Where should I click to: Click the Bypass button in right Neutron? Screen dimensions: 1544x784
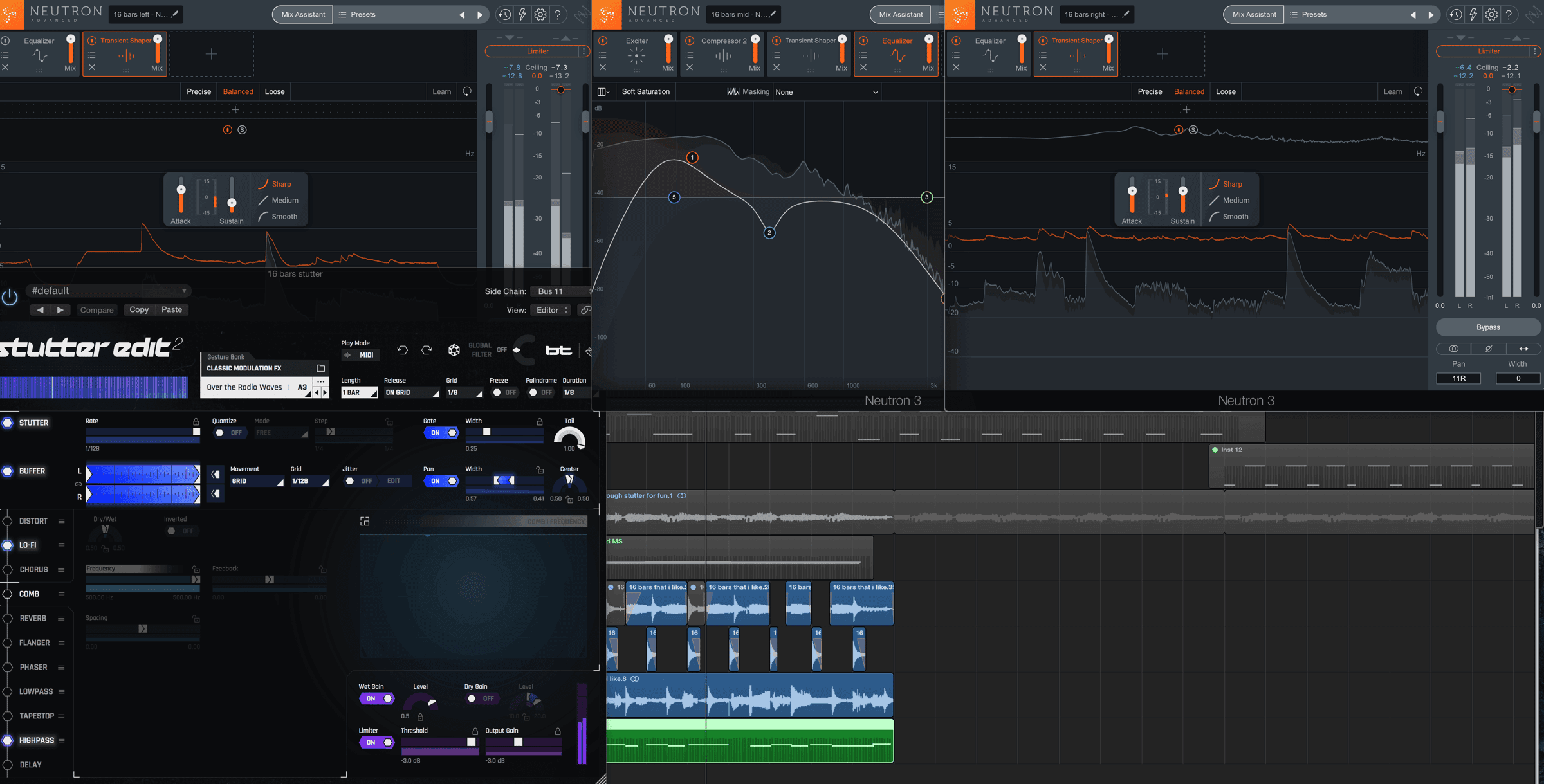1488,327
